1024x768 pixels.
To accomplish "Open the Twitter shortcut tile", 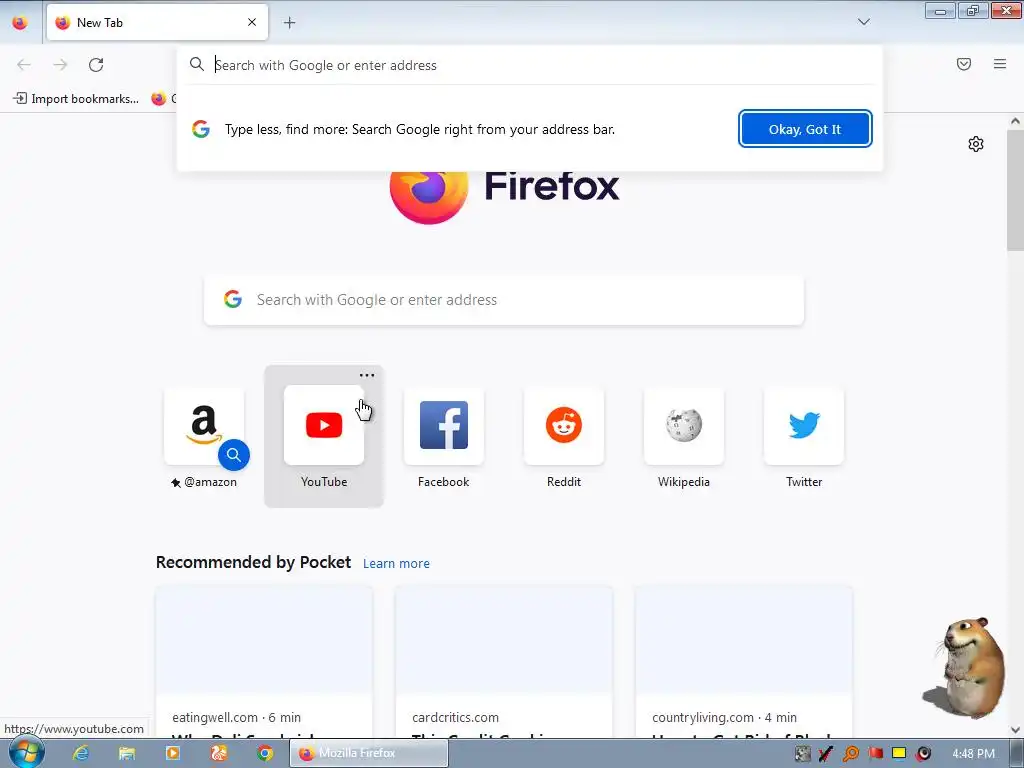I will [804, 437].
